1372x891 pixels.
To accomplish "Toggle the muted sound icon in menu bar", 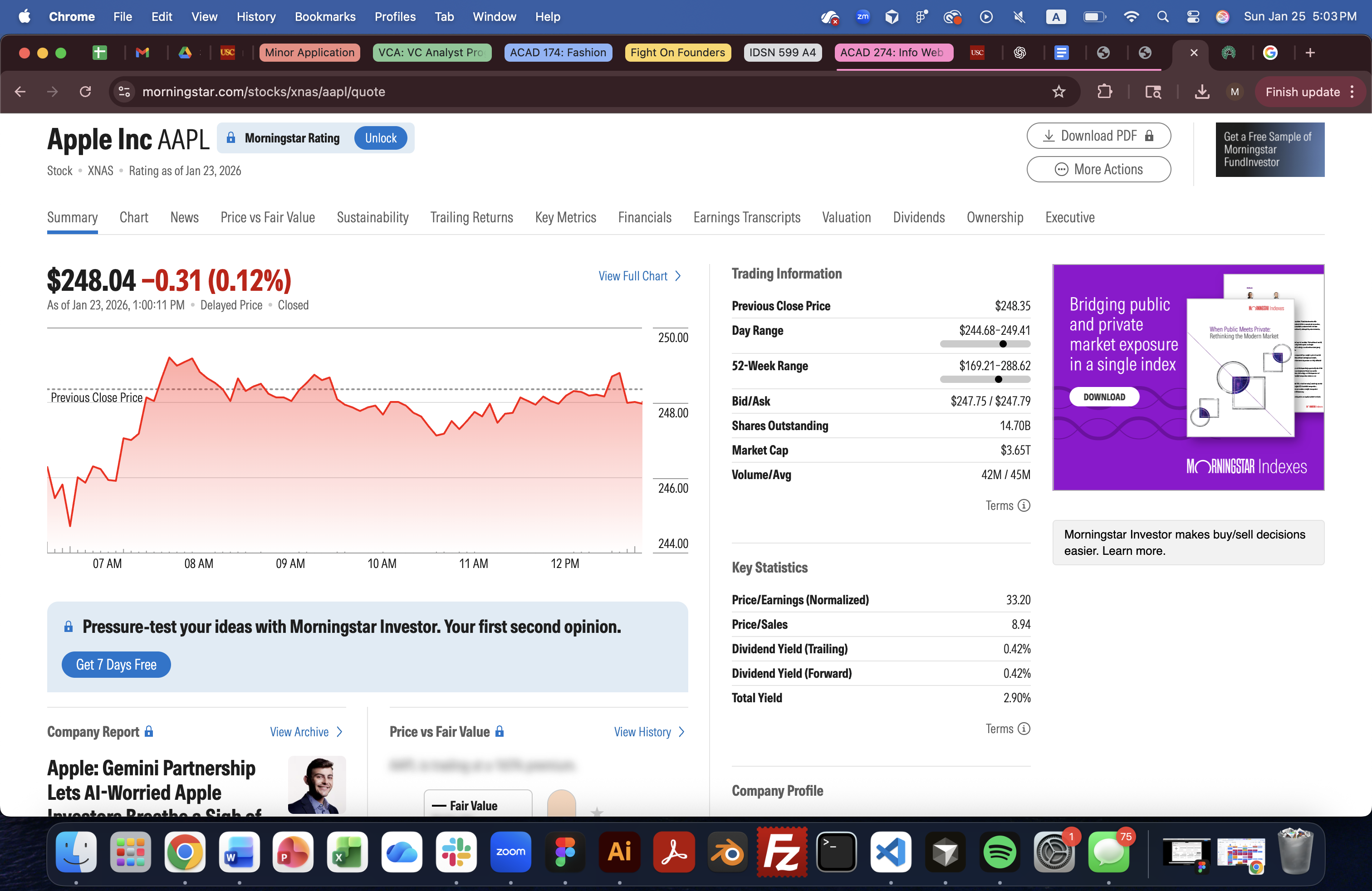I will click(1019, 17).
